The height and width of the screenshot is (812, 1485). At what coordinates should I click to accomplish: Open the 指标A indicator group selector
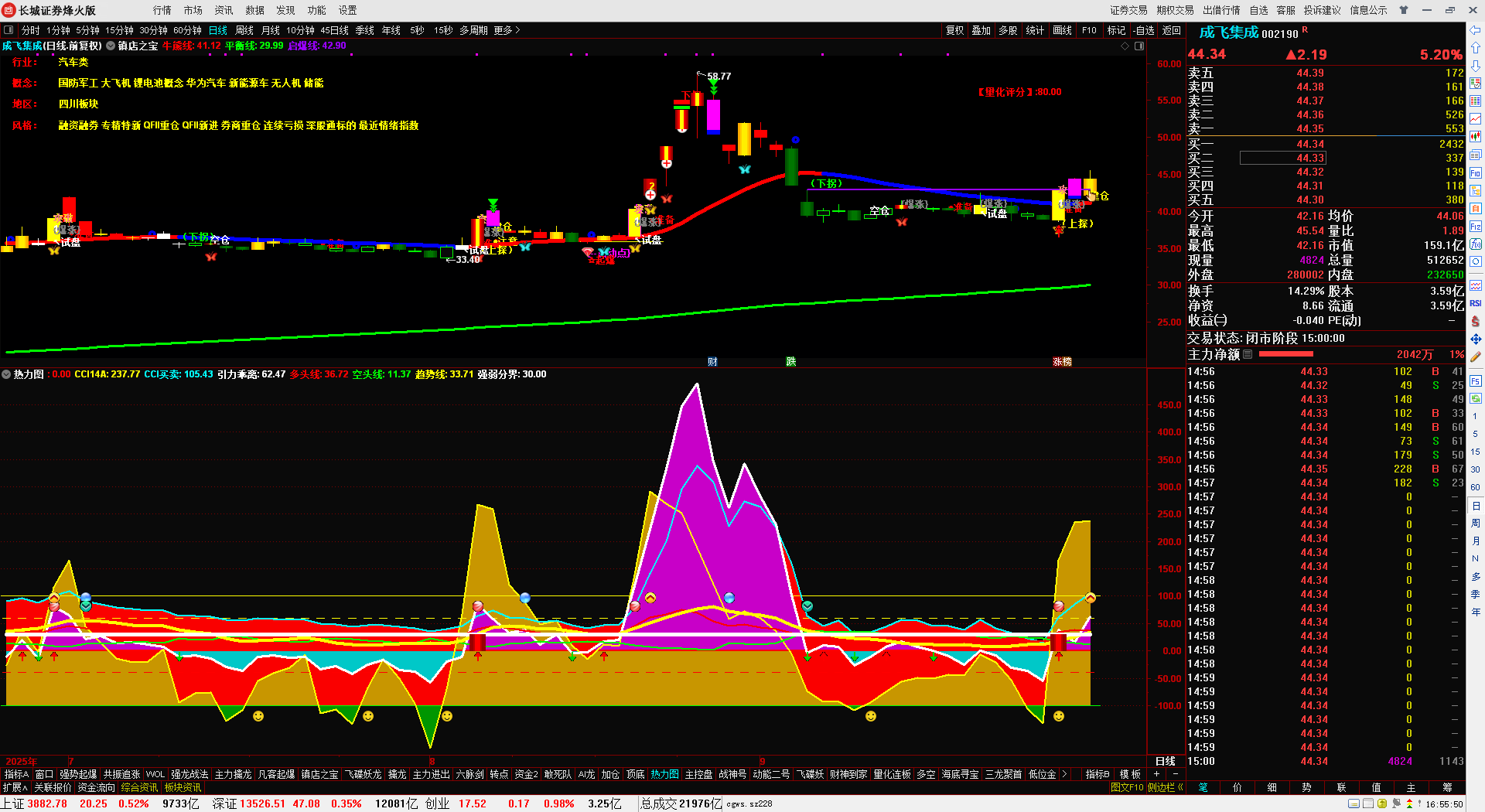coord(16,774)
